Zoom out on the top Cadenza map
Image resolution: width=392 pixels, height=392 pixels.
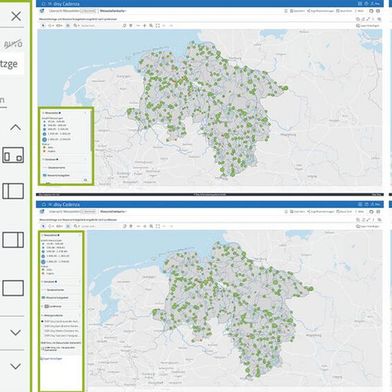[x=138, y=25]
